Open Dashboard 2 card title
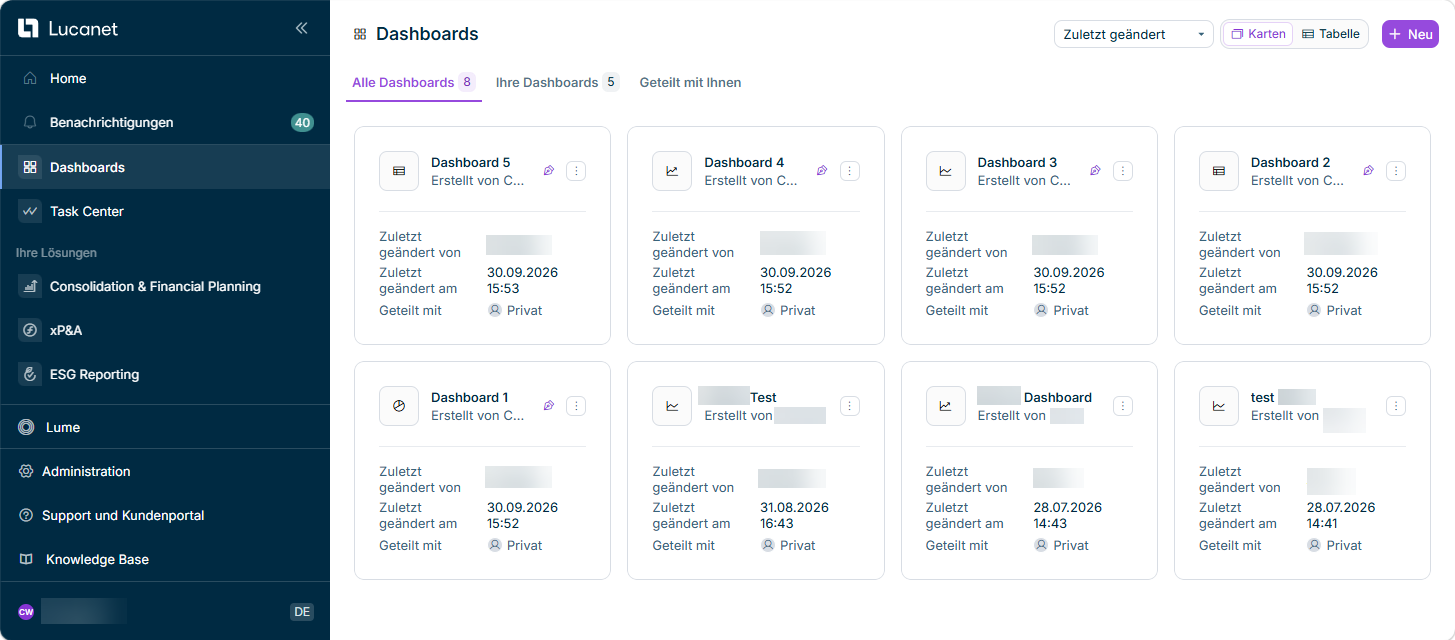The width and height of the screenshot is (1455, 640). (1291, 162)
